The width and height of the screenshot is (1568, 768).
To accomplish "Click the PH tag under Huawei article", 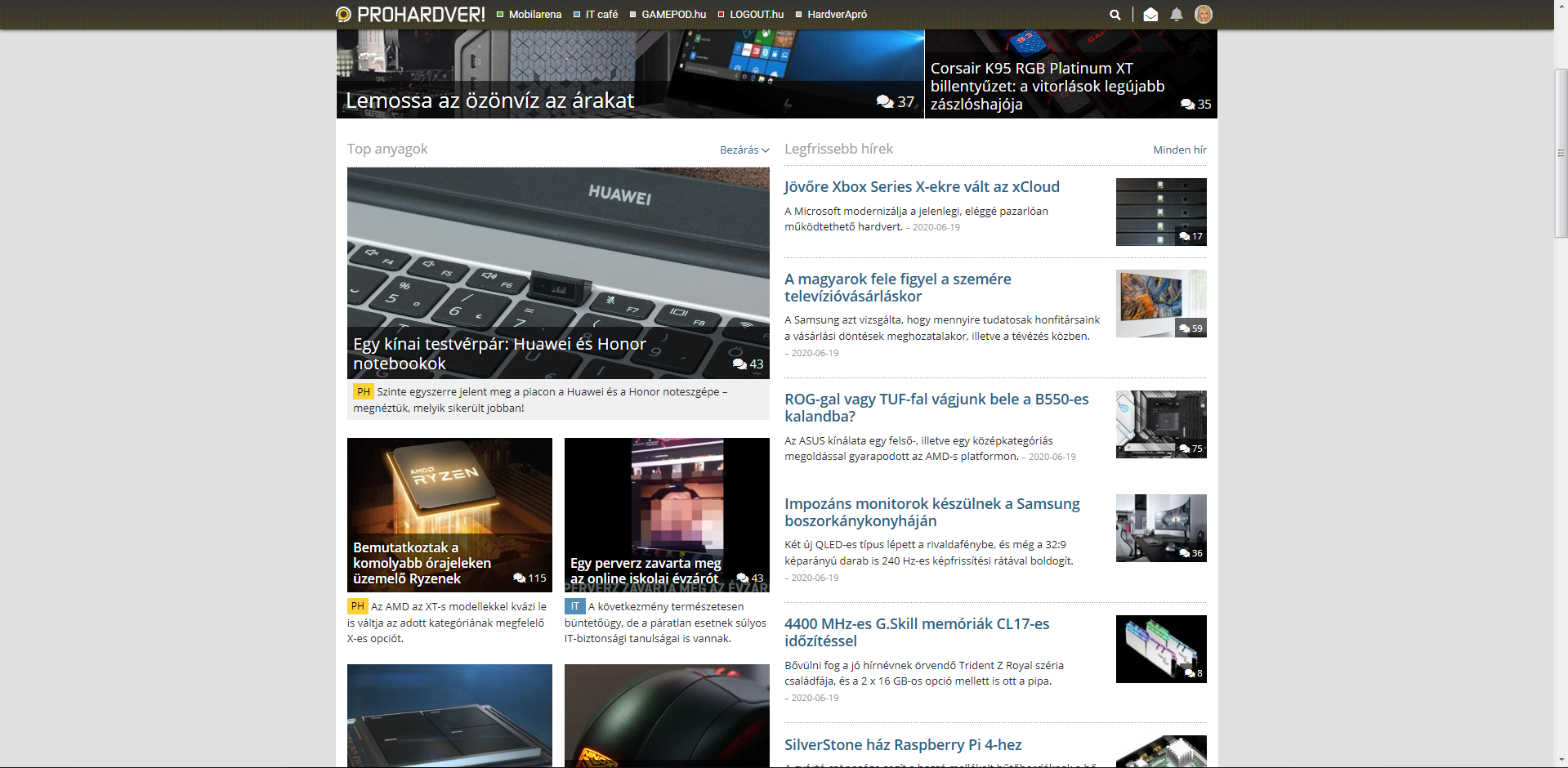I will pos(364,392).
